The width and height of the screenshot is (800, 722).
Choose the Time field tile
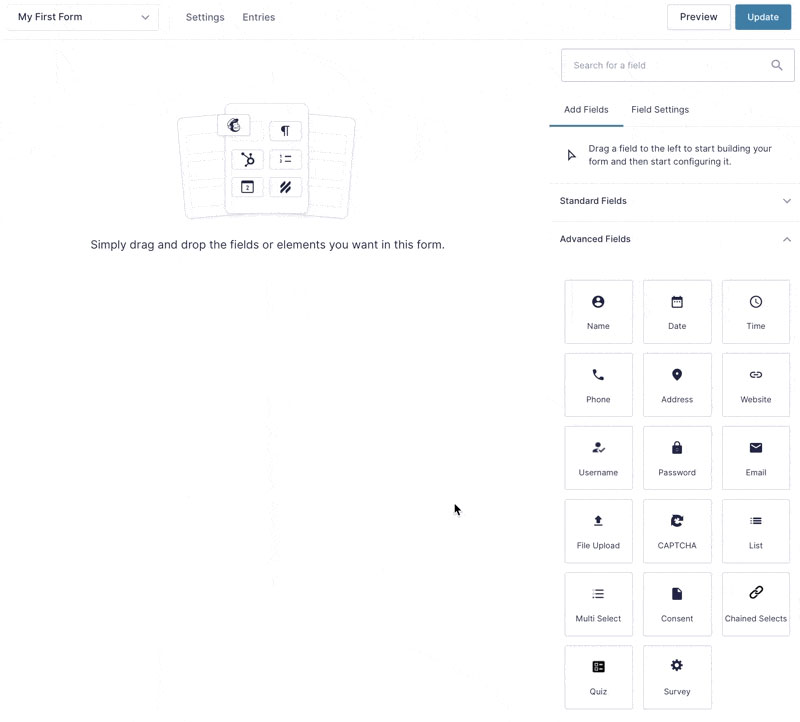[x=756, y=312]
